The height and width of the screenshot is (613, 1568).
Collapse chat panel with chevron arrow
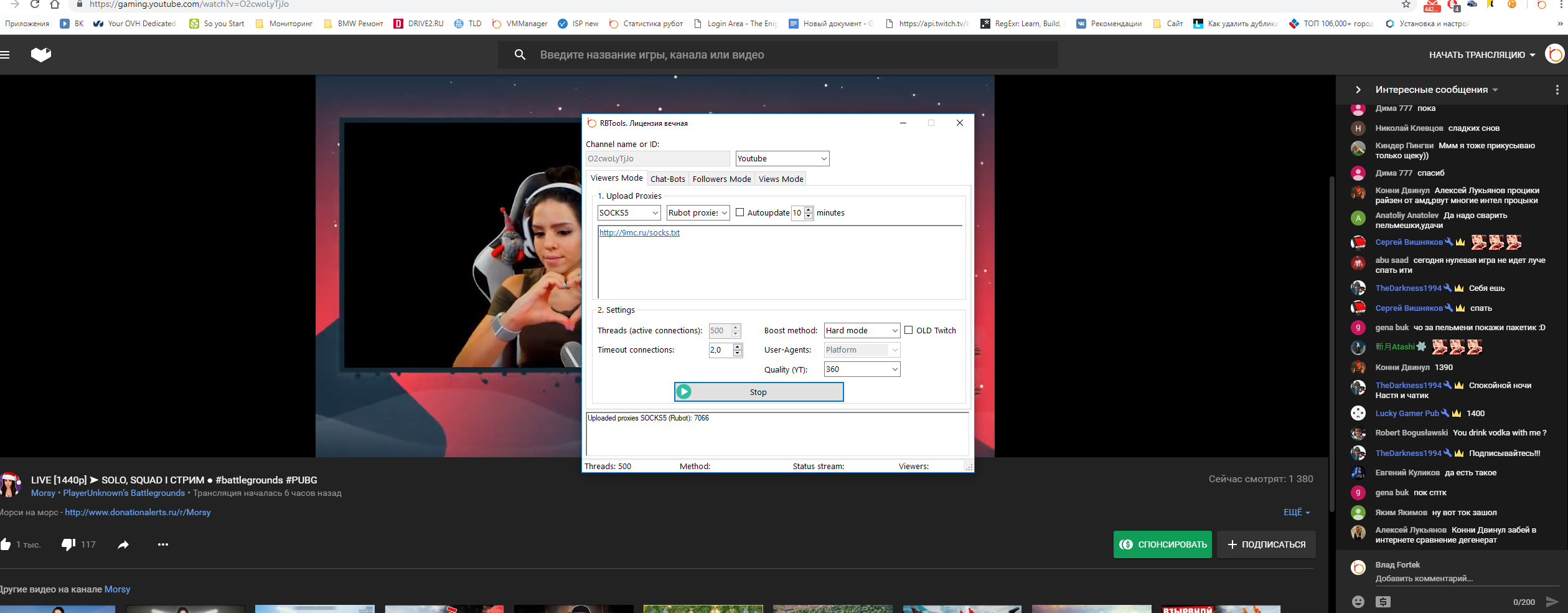point(1358,90)
